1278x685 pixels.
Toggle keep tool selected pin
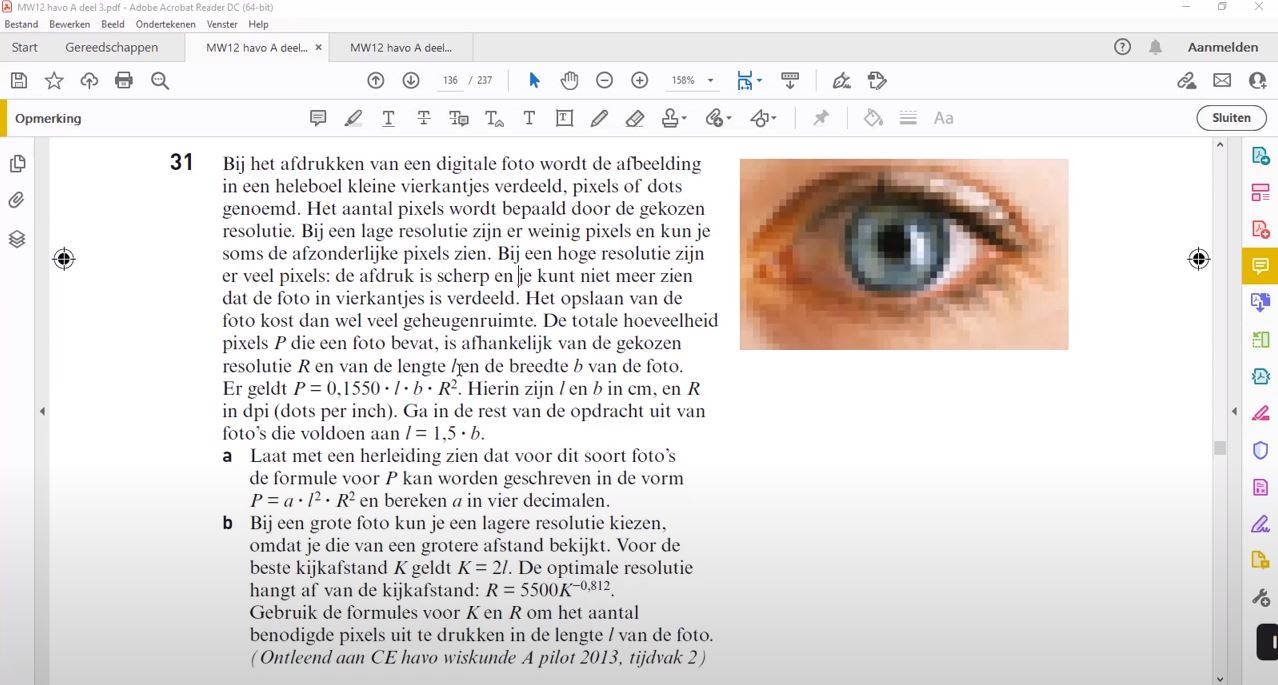[x=821, y=118]
